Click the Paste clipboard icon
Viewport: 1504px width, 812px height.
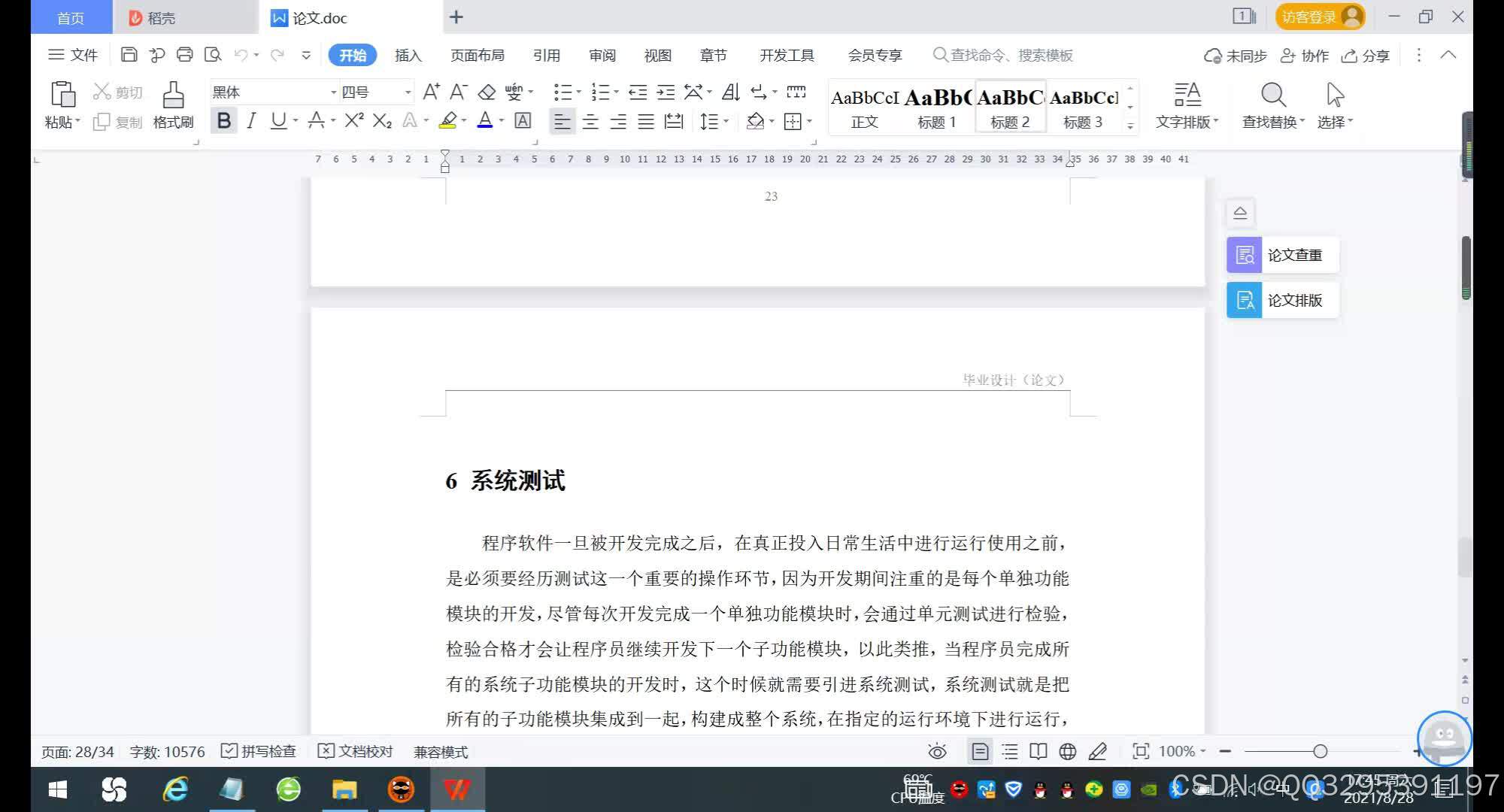point(62,95)
